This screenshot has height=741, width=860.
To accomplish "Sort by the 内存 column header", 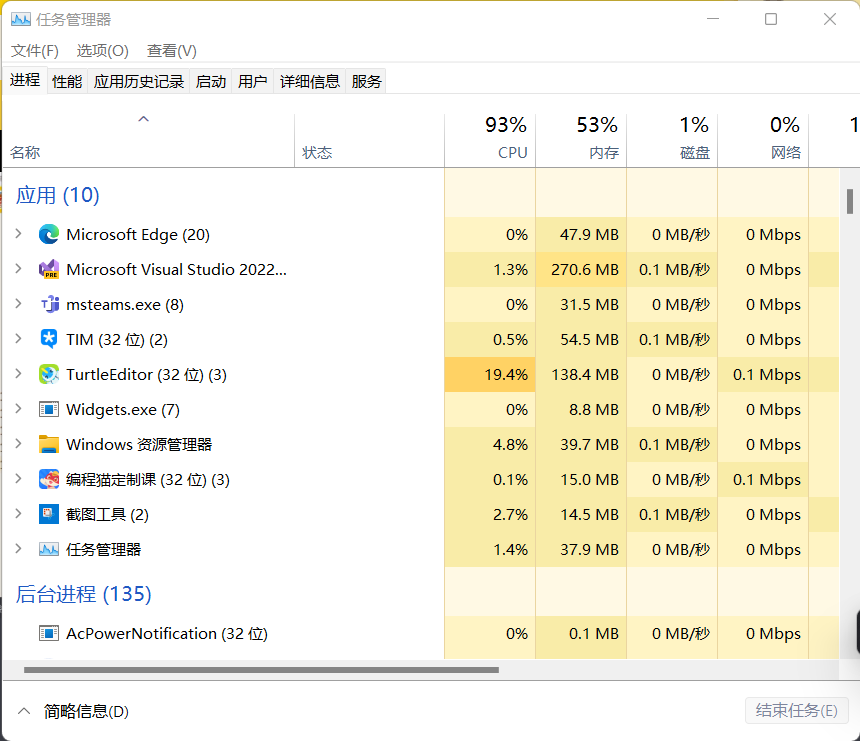I will coord(581,140).
